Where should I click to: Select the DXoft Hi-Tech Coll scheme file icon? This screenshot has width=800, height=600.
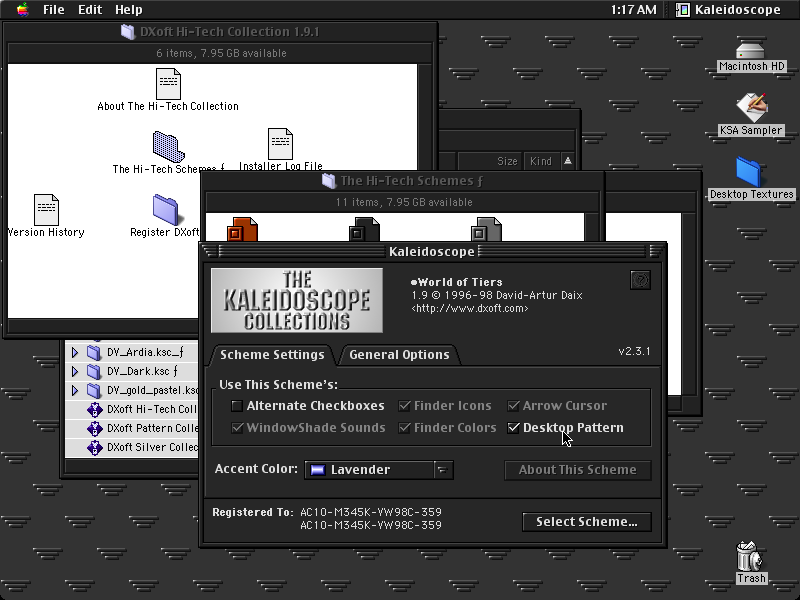pos(94,409)
